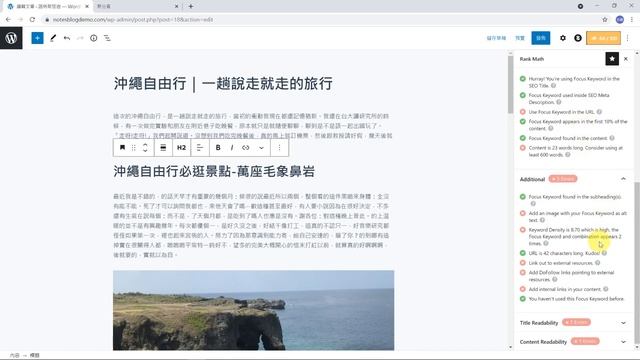
Task: Expand the Title Readability section
Action: click(x=623, y=323)
